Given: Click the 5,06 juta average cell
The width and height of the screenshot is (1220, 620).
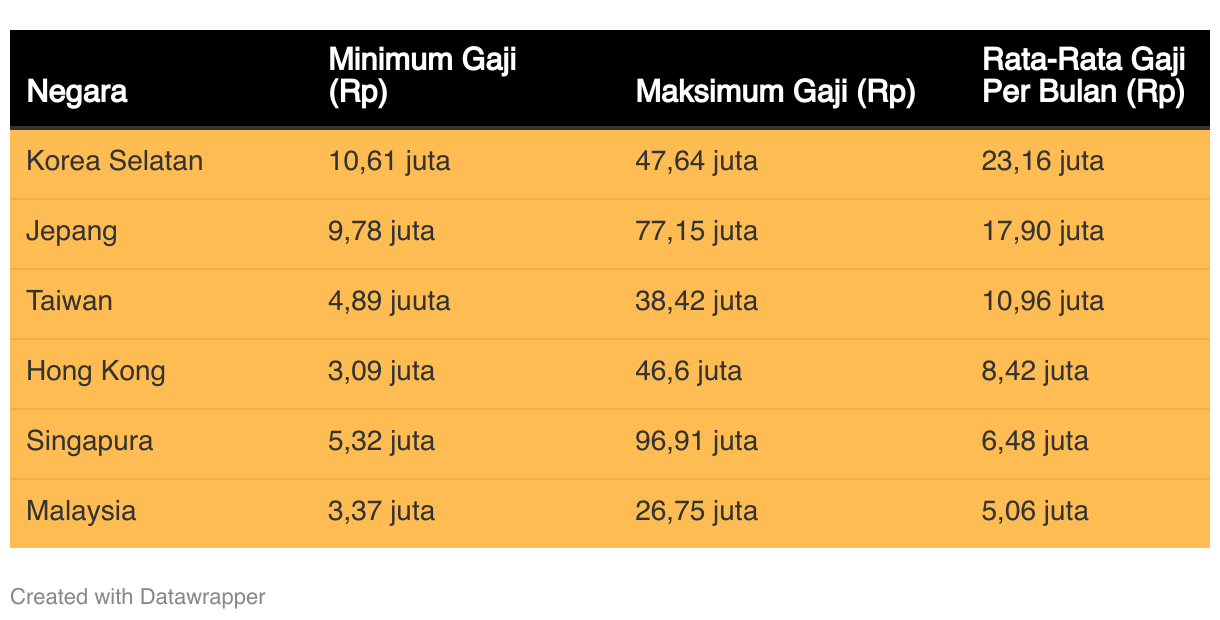Looking at the screenshot, I should click(1035, 511).
